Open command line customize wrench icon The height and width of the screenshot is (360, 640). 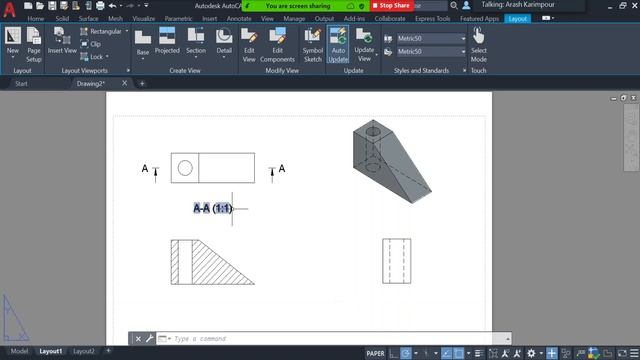pyautogui.click(x=149, y=339)
